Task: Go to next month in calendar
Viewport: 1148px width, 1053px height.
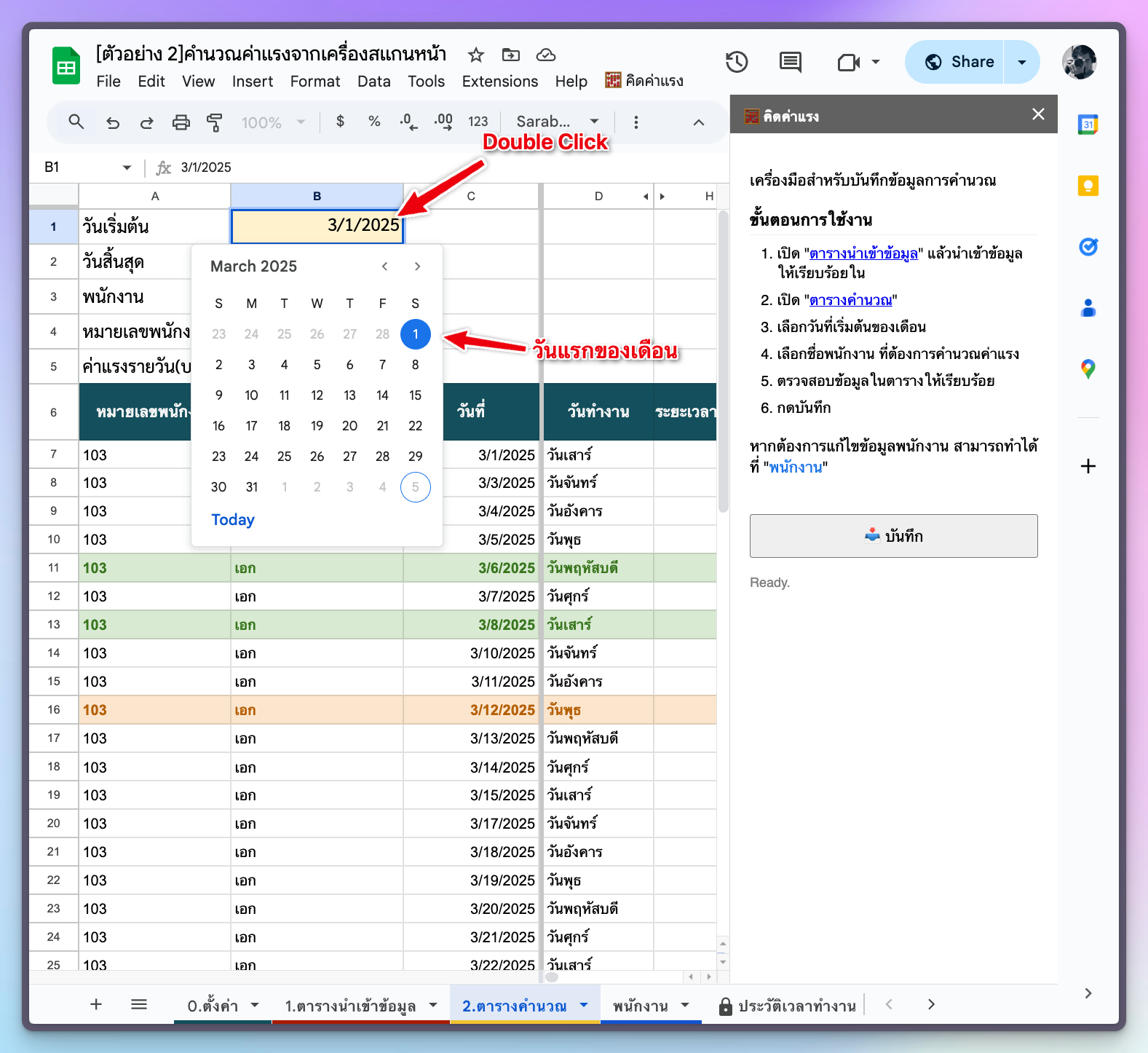Action: [x=417, y=267]
